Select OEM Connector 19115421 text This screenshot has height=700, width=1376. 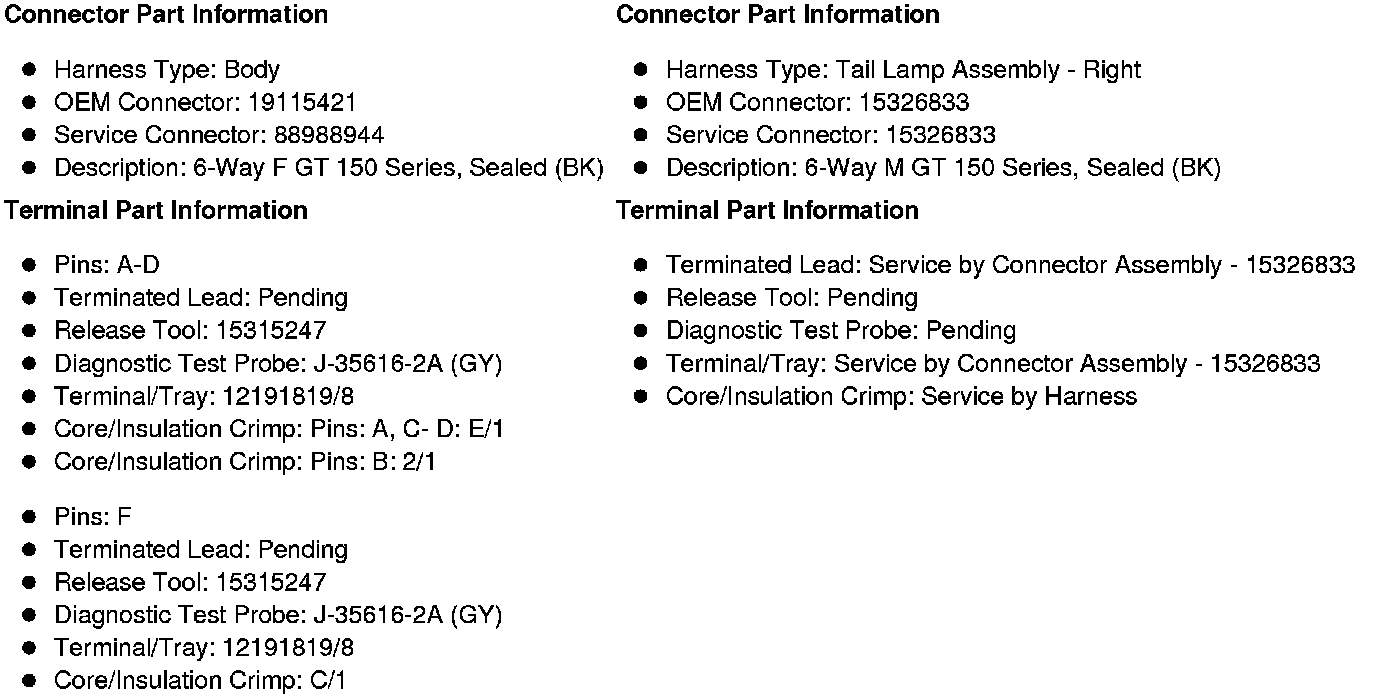[x=205, y=103]
